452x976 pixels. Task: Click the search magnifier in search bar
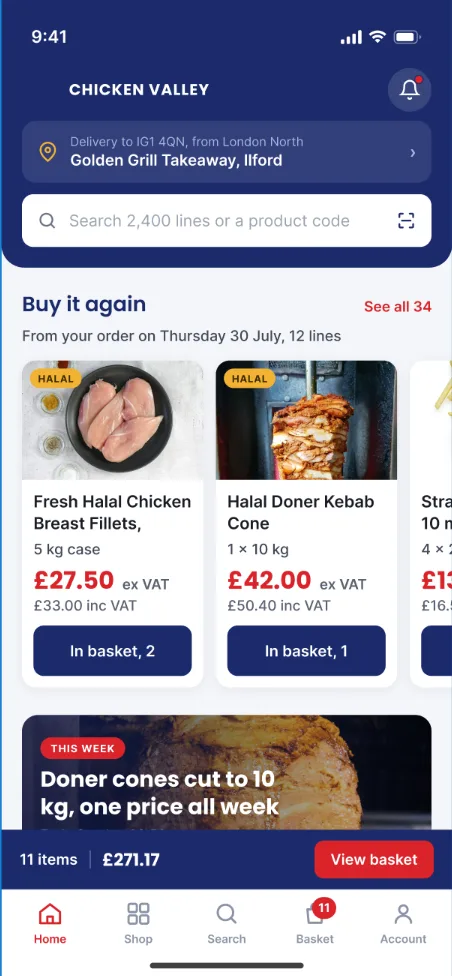pyautogui.click(x=47, y=220)
